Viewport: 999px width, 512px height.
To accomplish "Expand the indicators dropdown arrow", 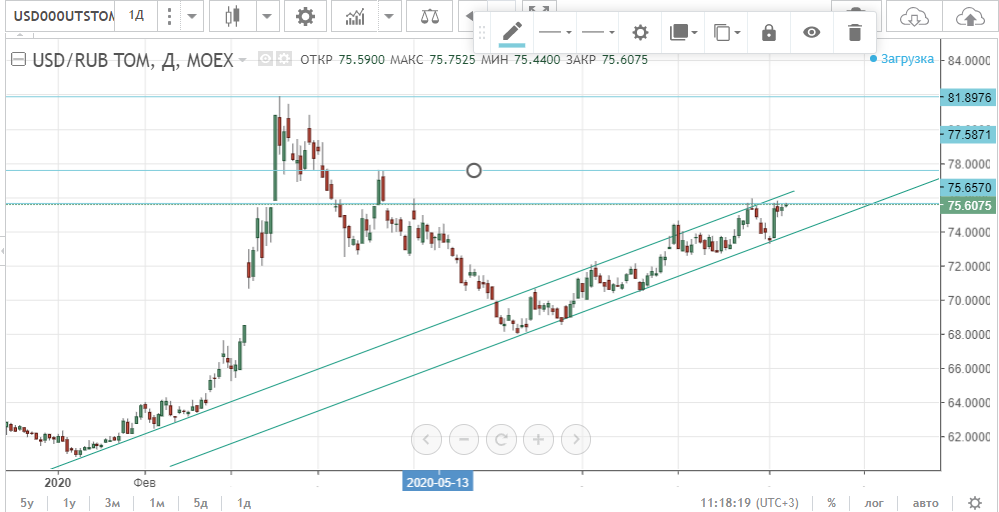I will tap(390, 15).
